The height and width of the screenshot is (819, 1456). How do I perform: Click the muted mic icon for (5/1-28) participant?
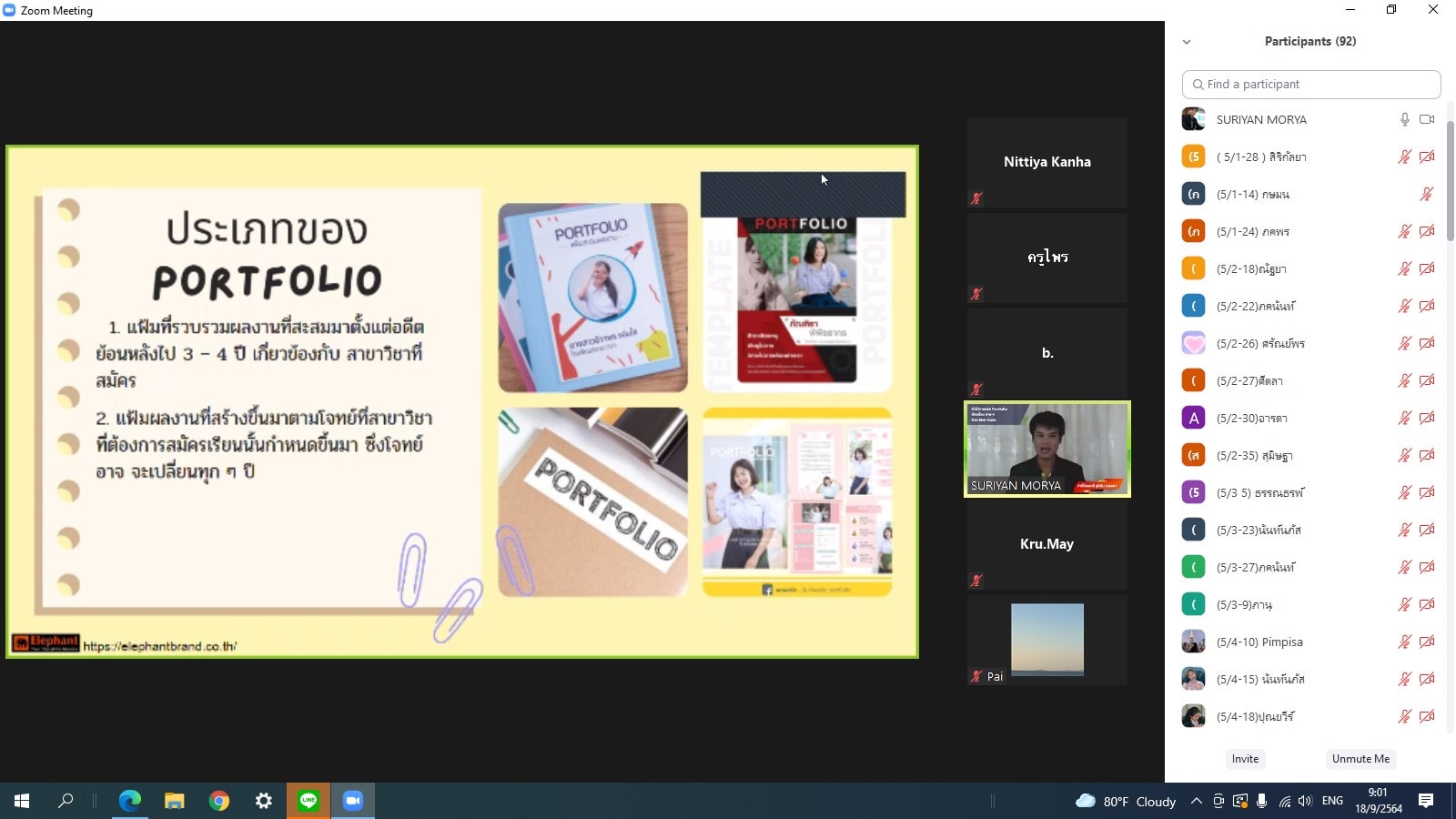click(x=1405, y=157)
